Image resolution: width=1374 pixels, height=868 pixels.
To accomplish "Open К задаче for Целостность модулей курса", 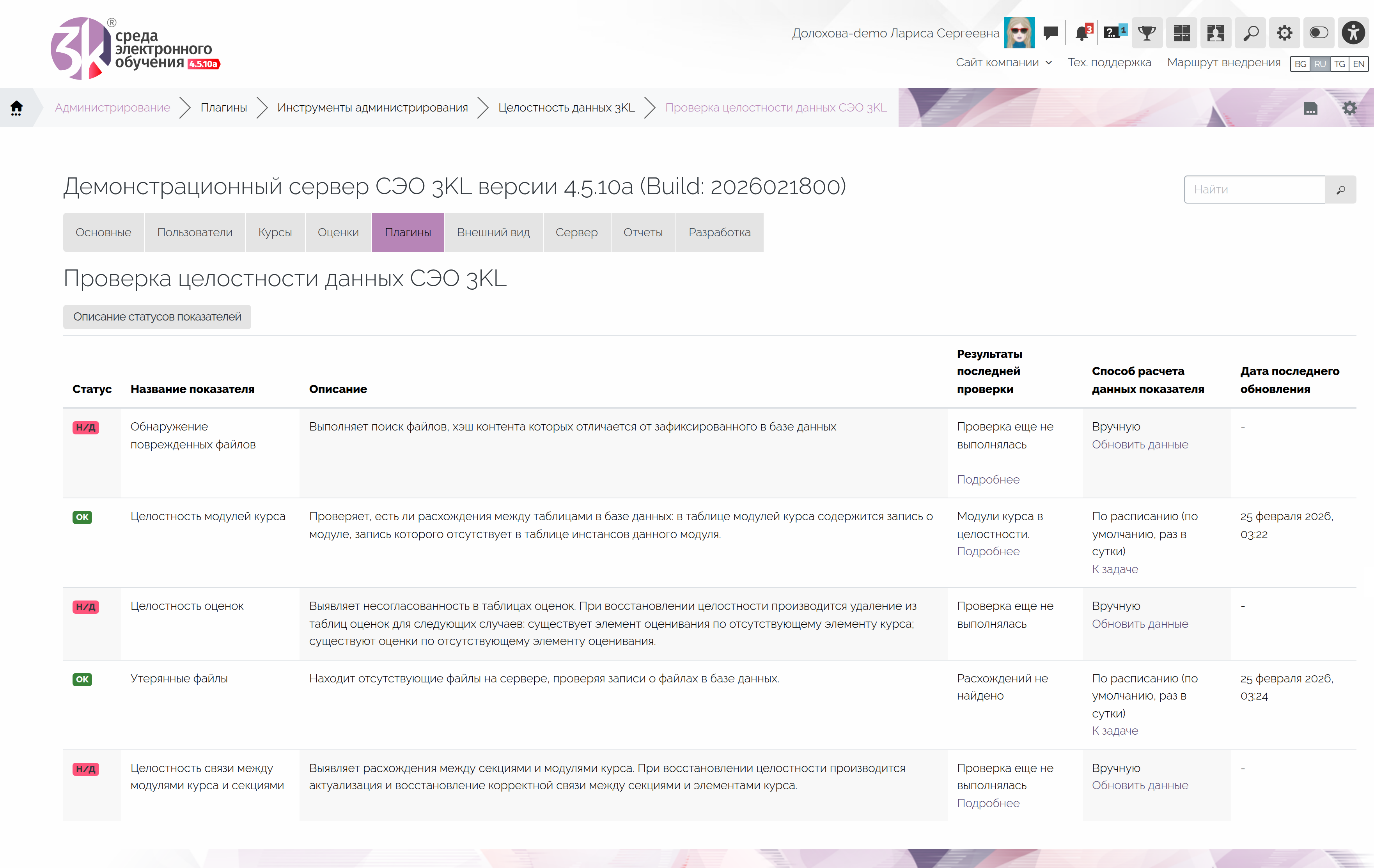I will click(x=1115, y=569).
